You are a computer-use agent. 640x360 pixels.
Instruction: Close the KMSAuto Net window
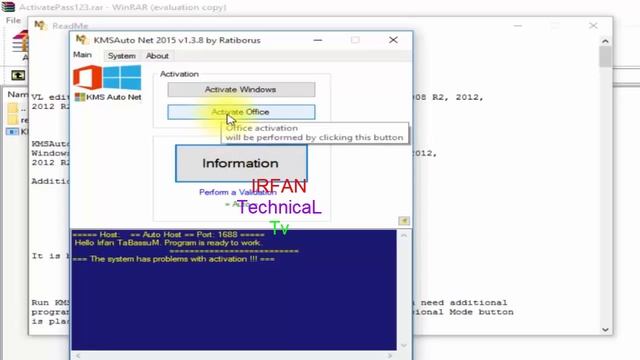click(x=393, y=40)
